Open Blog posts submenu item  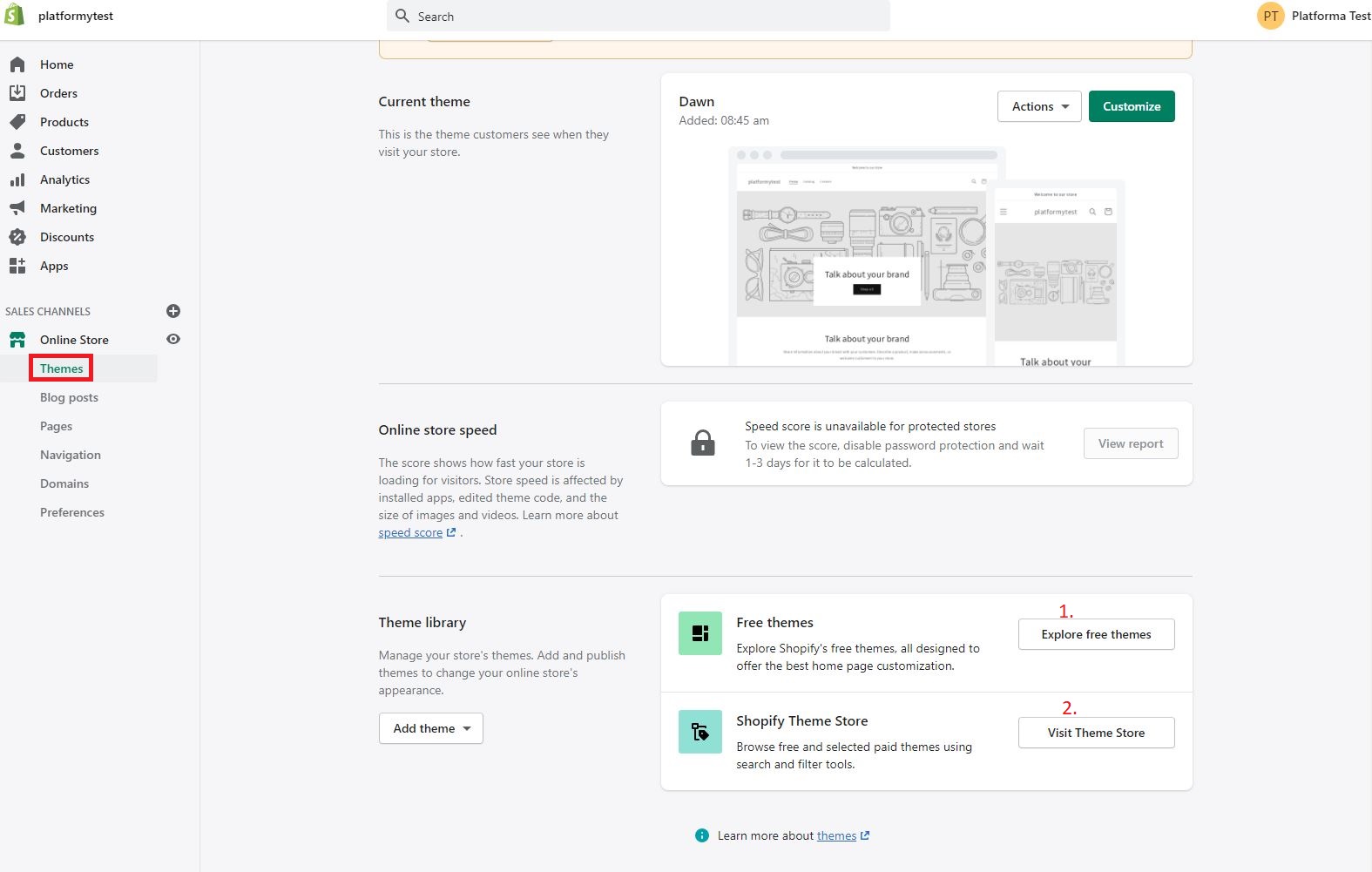69,397
